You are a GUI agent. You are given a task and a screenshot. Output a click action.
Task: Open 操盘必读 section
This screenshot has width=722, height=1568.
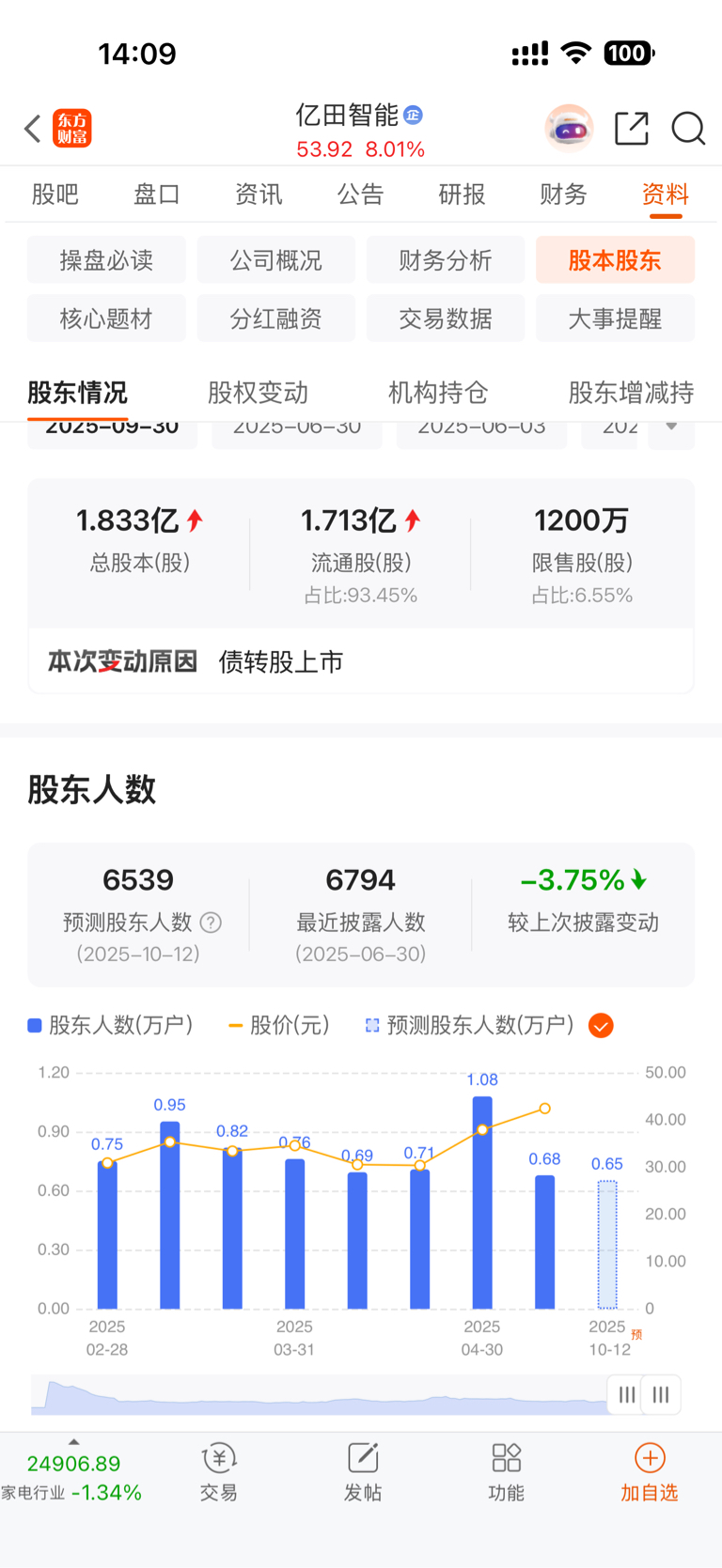click(x=106, y=260)
